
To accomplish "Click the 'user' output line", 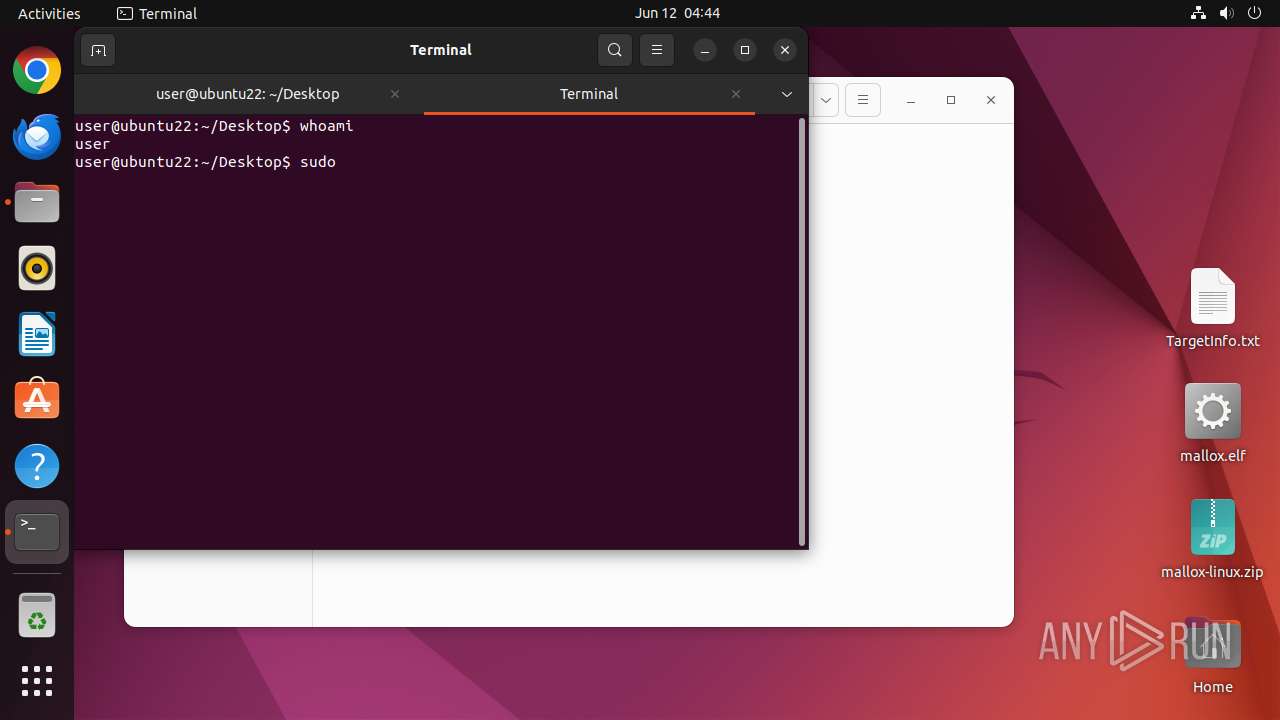I will click(x=92, y=144).
